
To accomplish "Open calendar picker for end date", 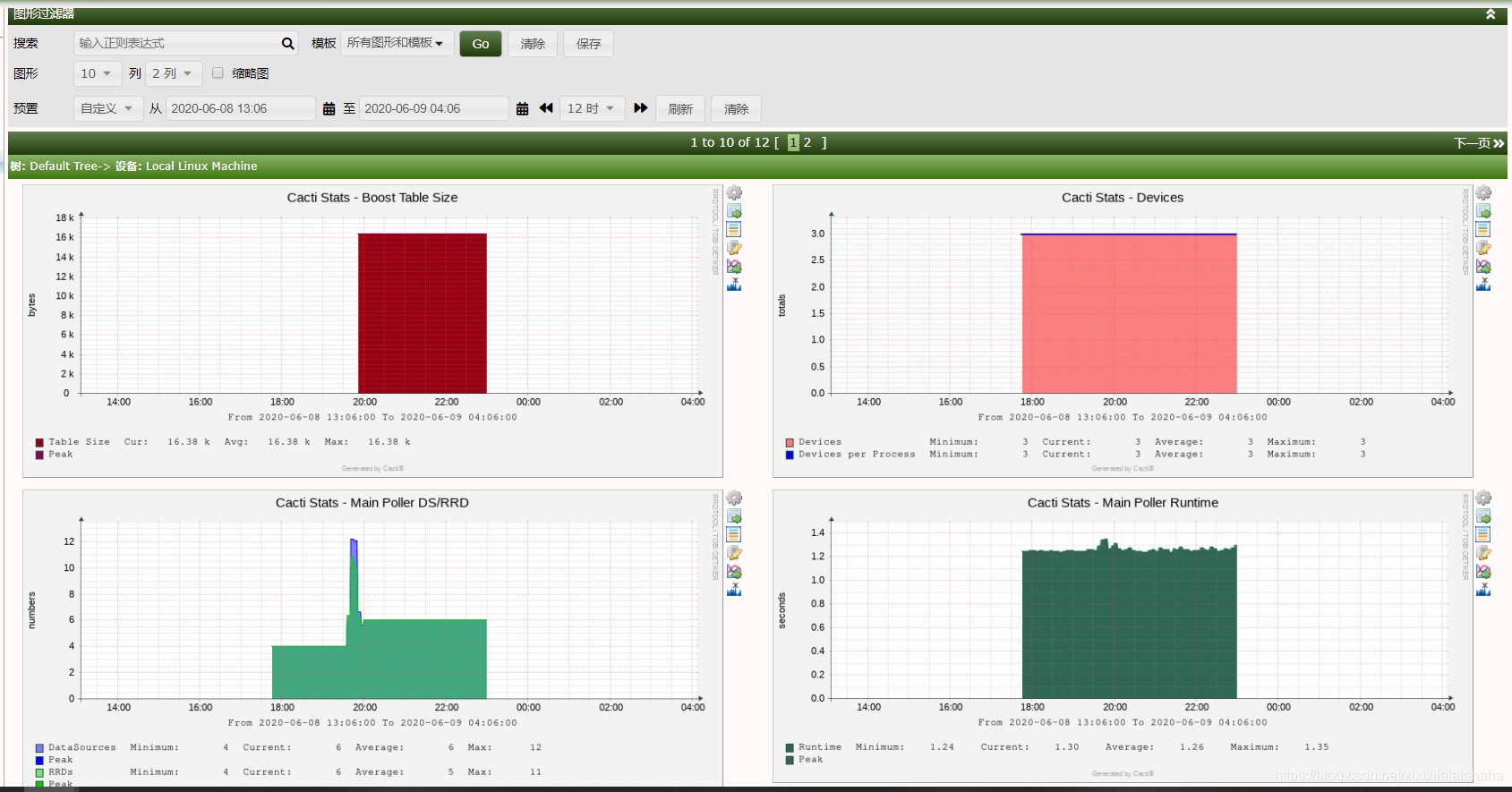I will (x=522, y=108).
